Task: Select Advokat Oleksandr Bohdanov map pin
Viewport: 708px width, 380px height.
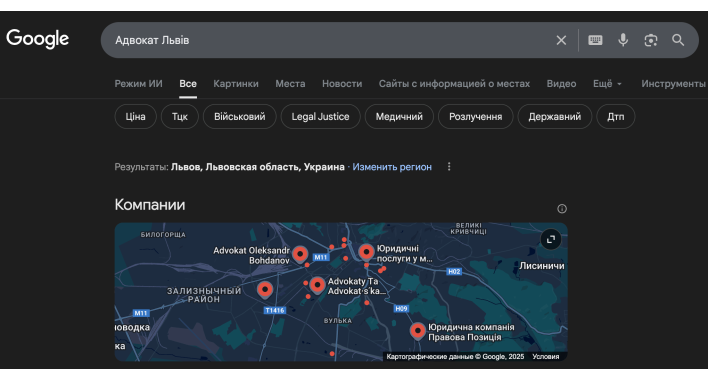Action: tap(300, 254)
